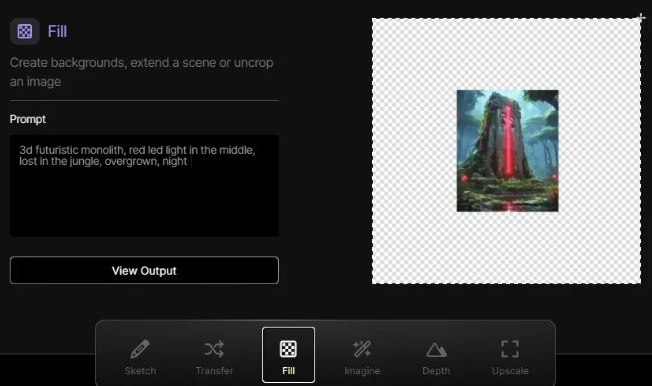This screenshot has width=652, height=386.
Task: Select the Sketch pencil tool icon
Action: coord(140,349)
